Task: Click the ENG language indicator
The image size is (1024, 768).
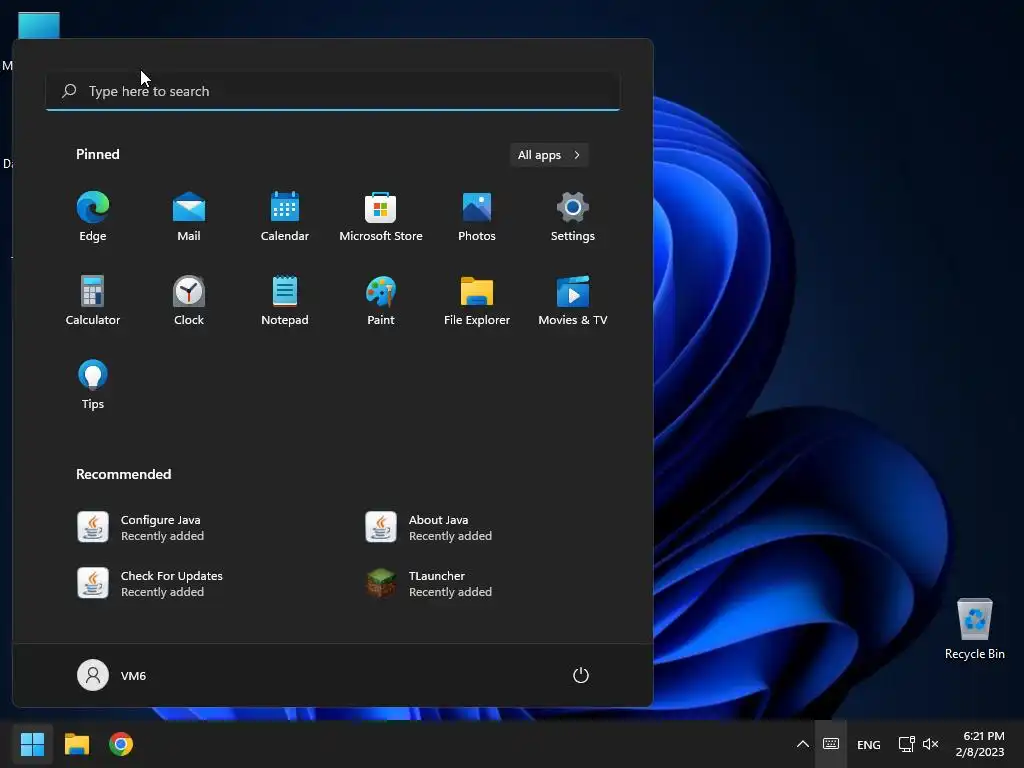Action: click(869, 744)
